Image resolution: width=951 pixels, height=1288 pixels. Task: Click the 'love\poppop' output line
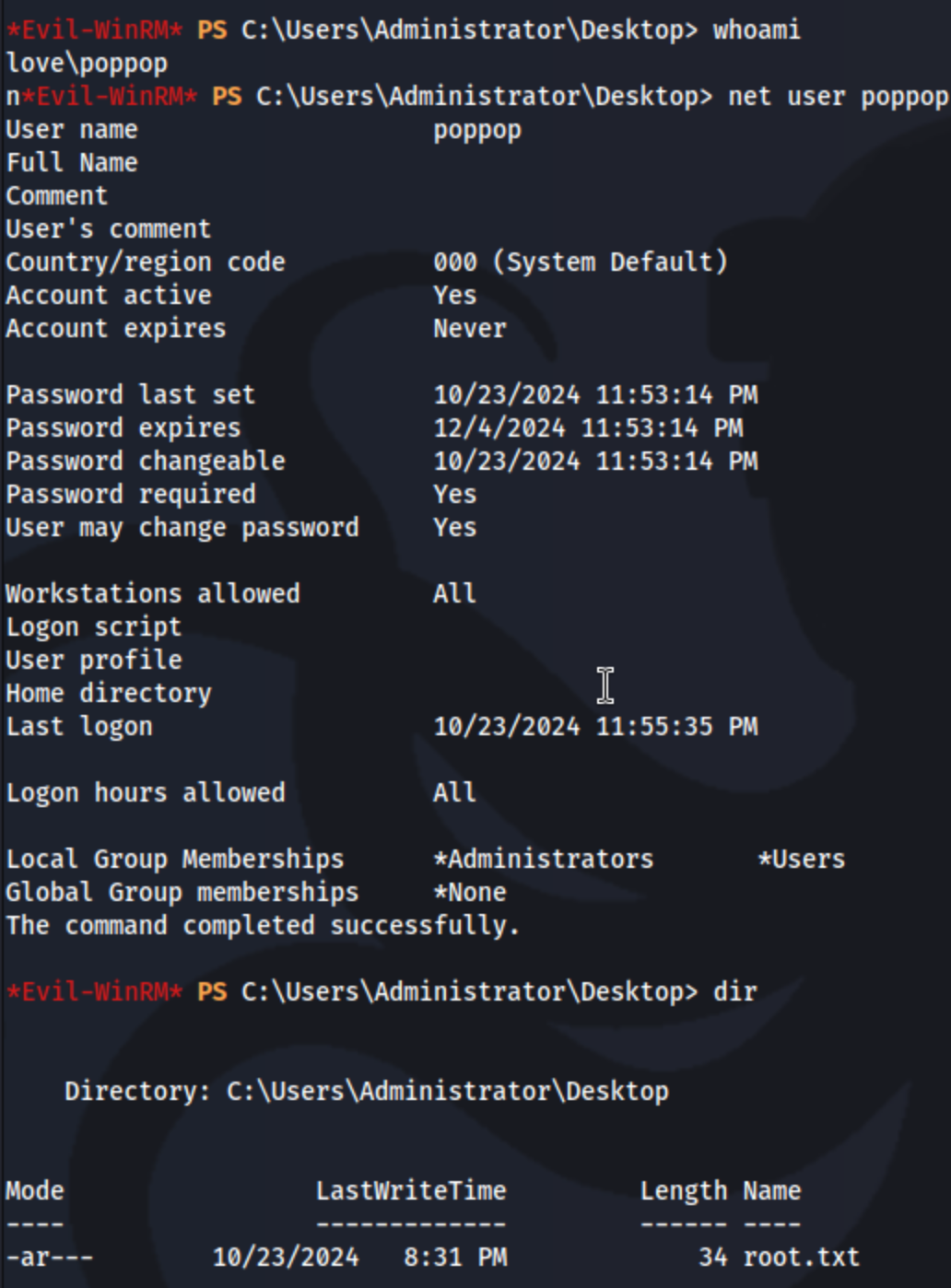click(87, 64)
